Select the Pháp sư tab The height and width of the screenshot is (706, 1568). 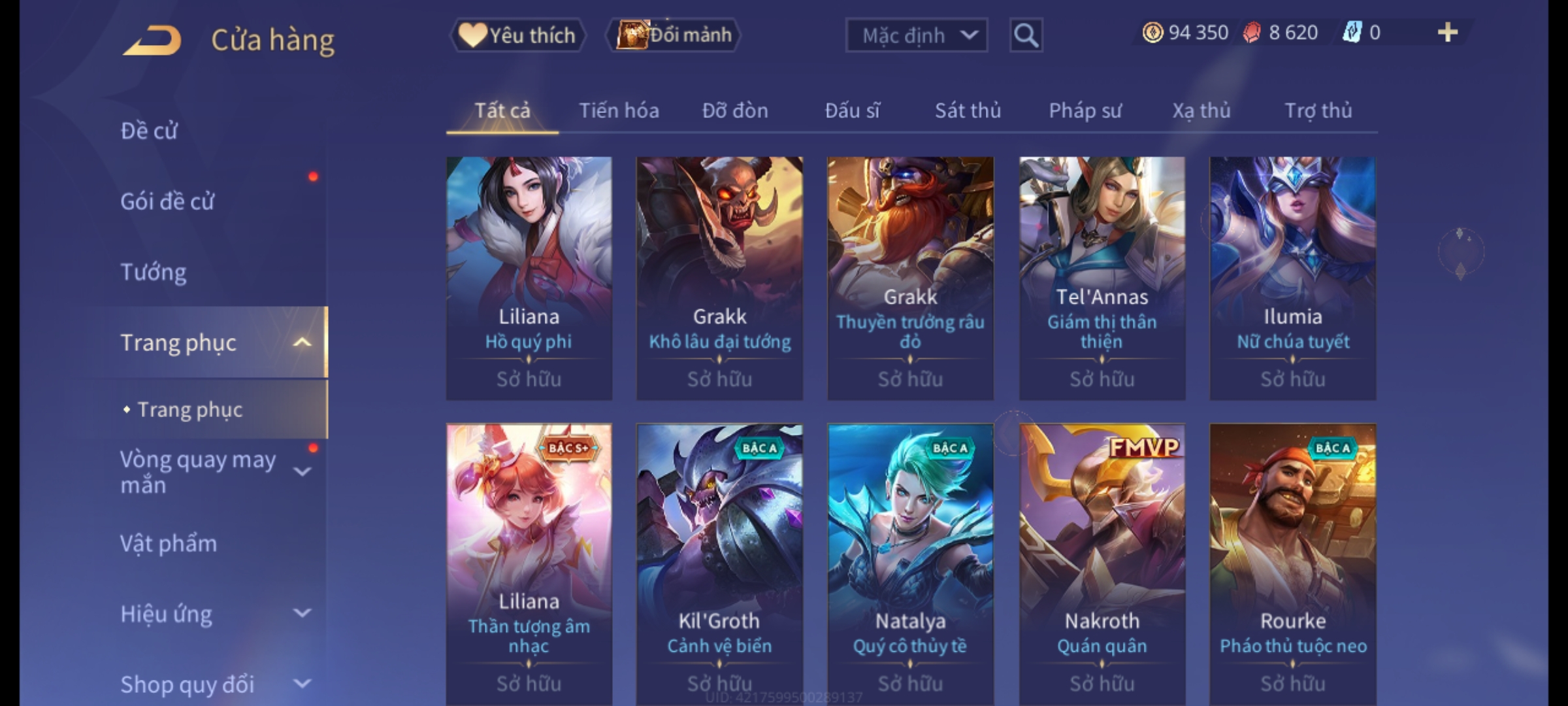click(1085, 110)
